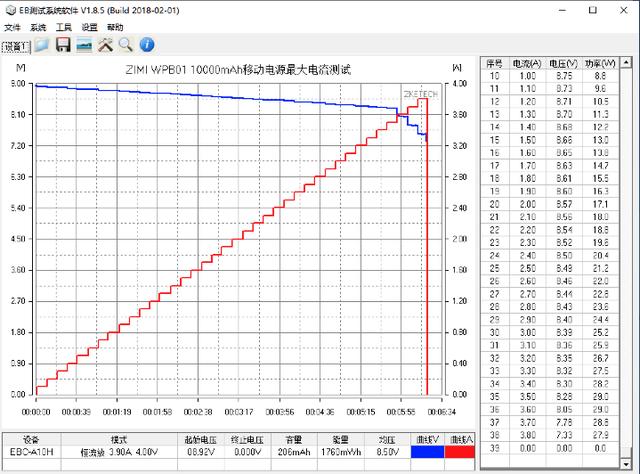This screenshot has height=474, width=640.
Task: Click the data table scroll up arrow
Action: click(x=626, y=62)
